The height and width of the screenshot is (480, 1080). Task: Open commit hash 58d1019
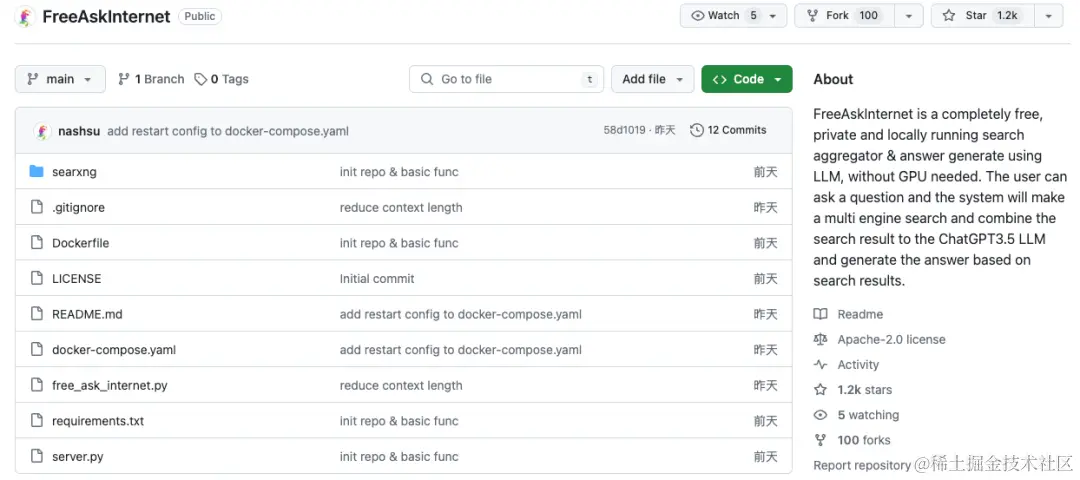[x=624, y=130]
